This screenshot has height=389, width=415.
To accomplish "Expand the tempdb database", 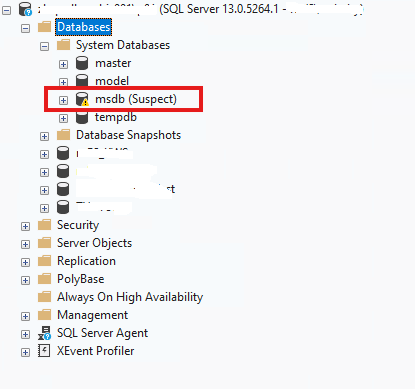I will click(x=63, y=118).
